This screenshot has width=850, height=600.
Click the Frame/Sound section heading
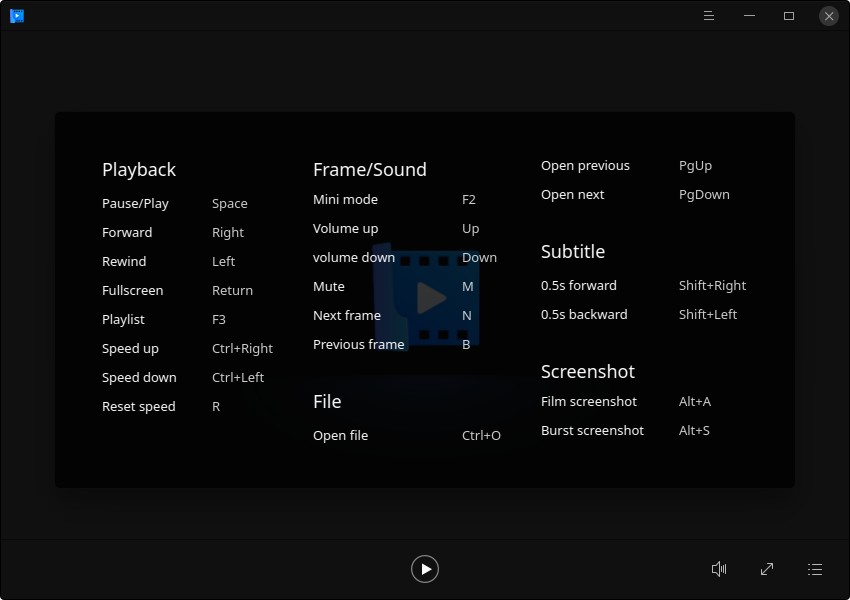click(369, 170)
